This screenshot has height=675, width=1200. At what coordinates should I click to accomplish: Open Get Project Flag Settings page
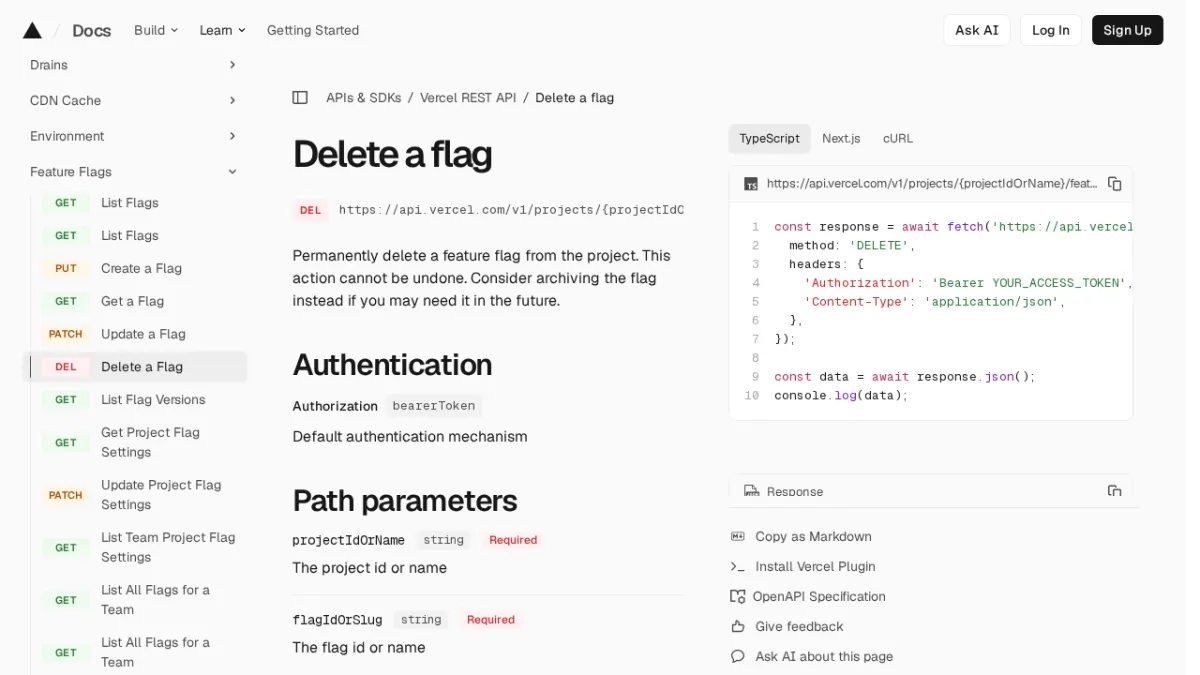coord(150,443)
